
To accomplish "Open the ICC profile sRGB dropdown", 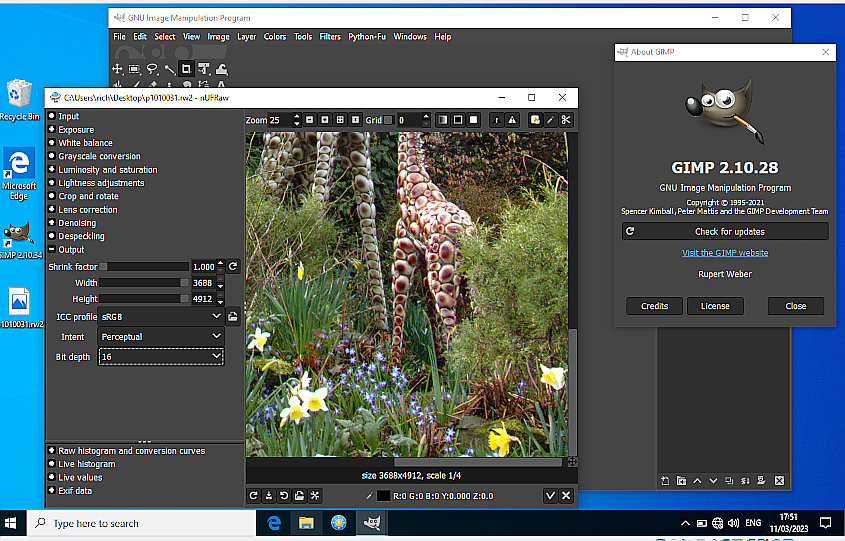I will click(x=160, y=316).
